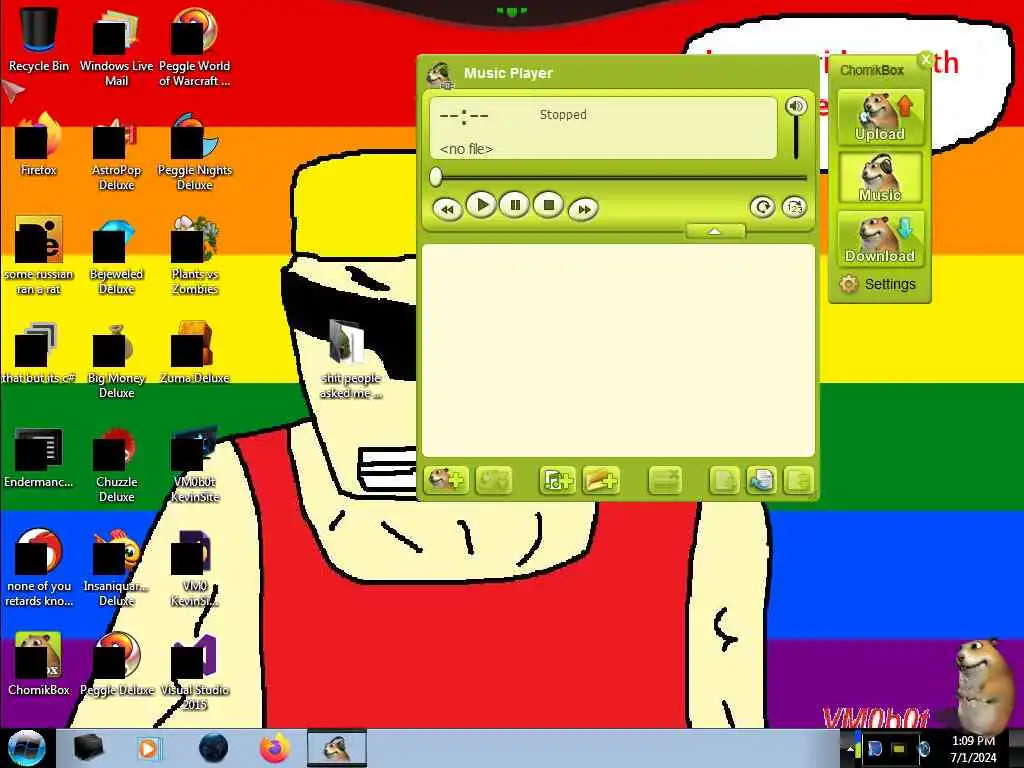Screen dimensions: 1024x768
Task: Play the track in Music Player
Action: point(481,206)
